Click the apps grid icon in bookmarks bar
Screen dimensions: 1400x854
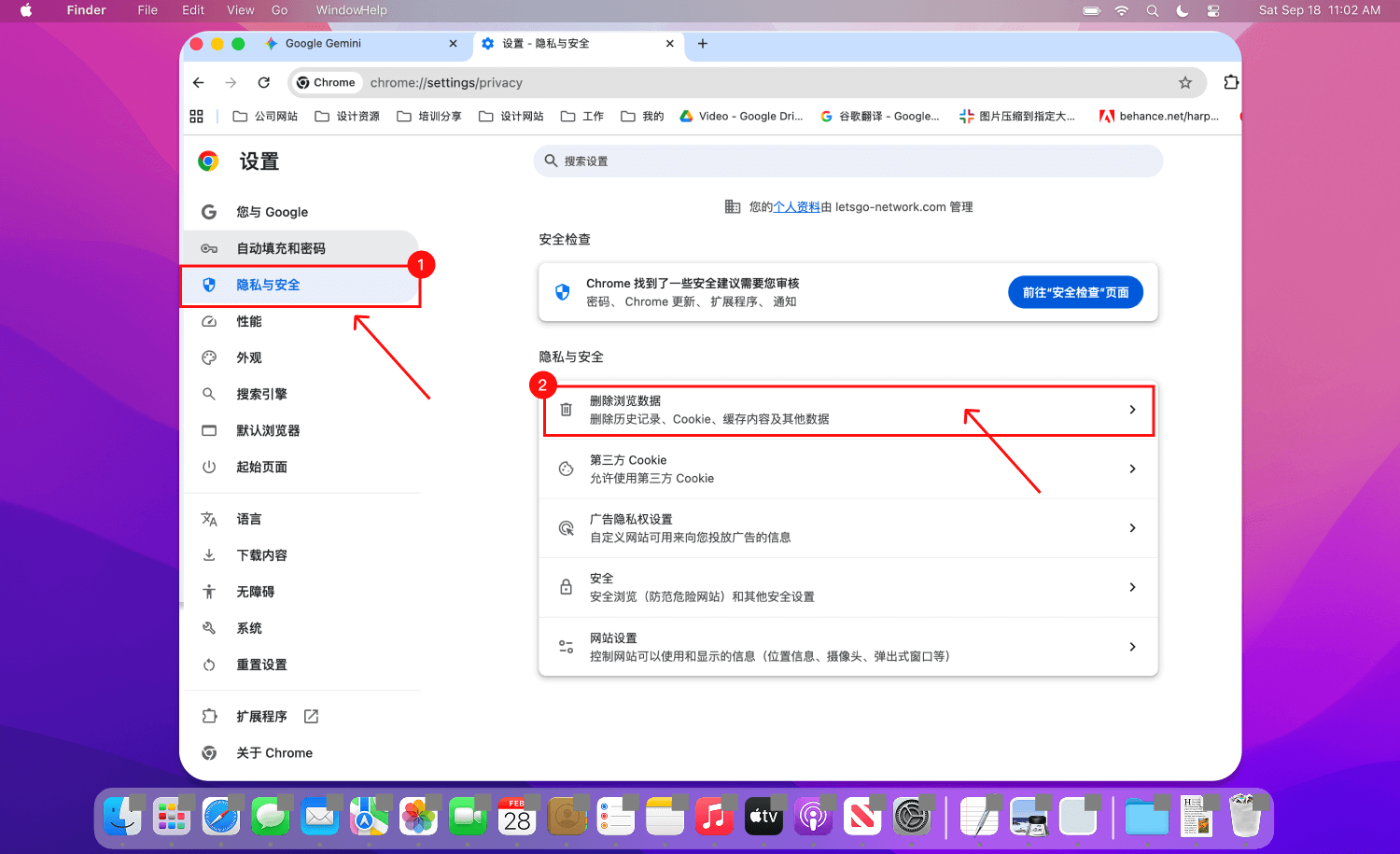pyautogui.click(x=196, y=117)
